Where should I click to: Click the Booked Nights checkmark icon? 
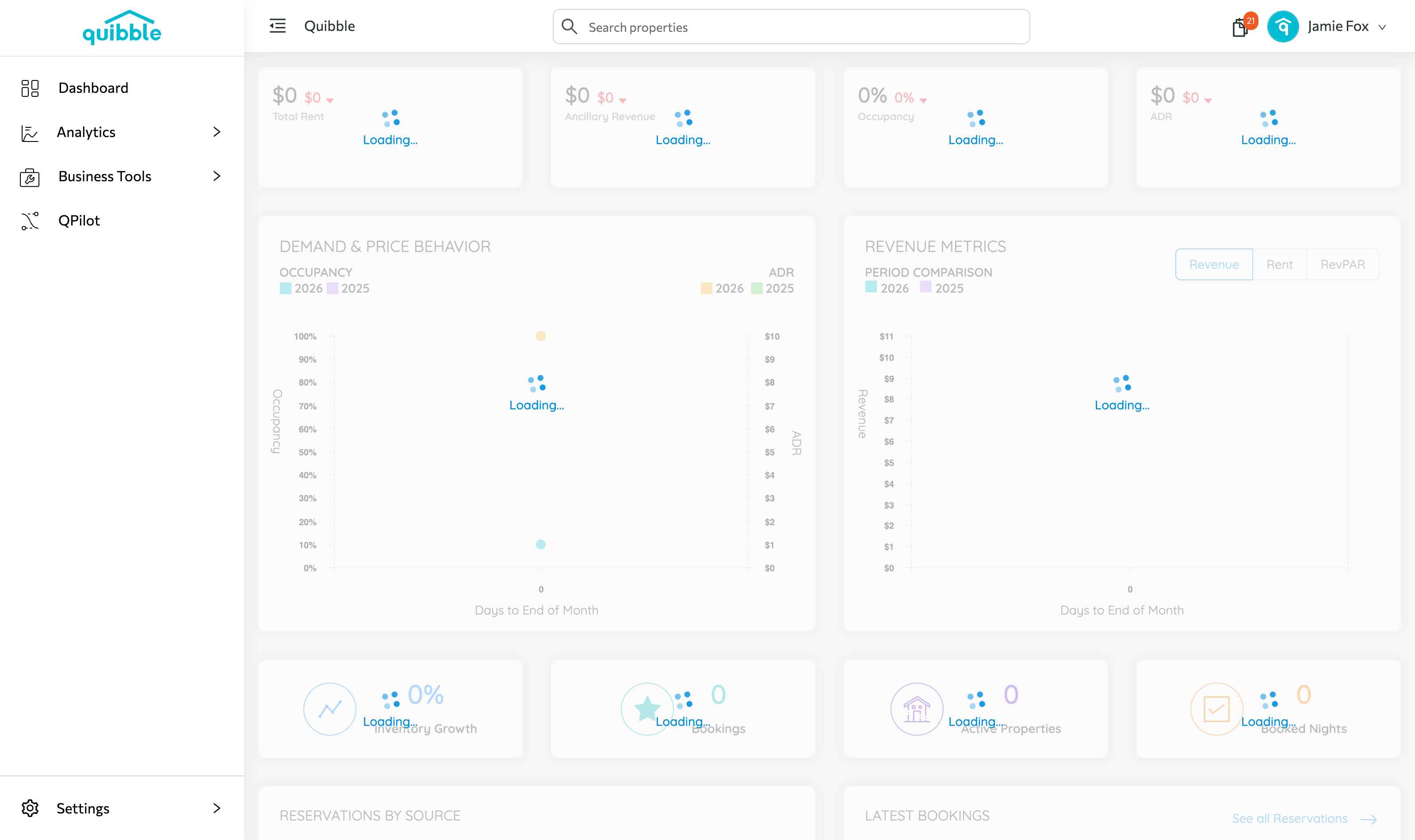tap(1216, 709)
